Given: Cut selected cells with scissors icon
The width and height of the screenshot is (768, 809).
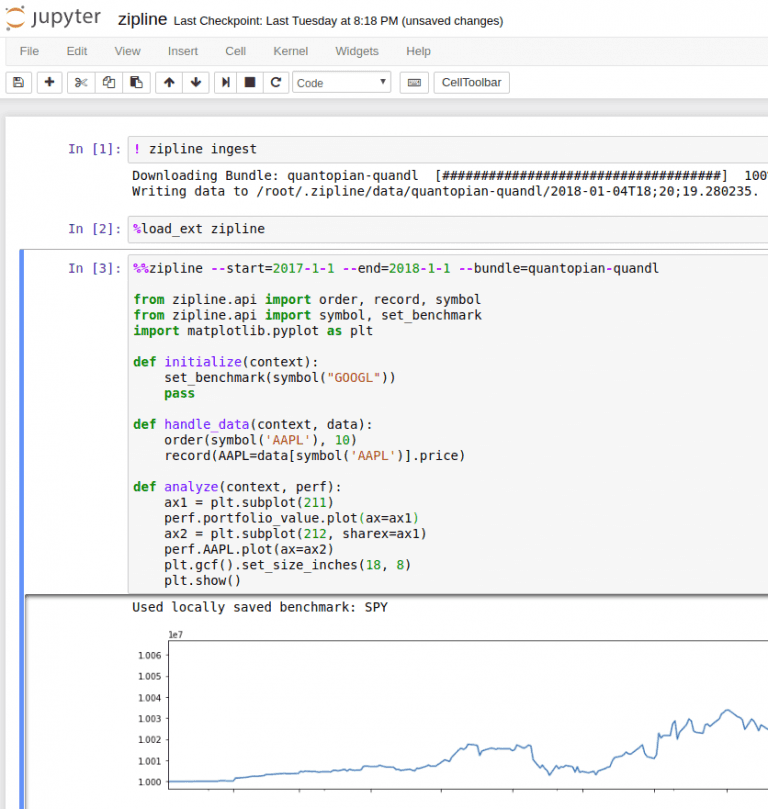Looking at the screenshot, I should (x=81, y=83).
